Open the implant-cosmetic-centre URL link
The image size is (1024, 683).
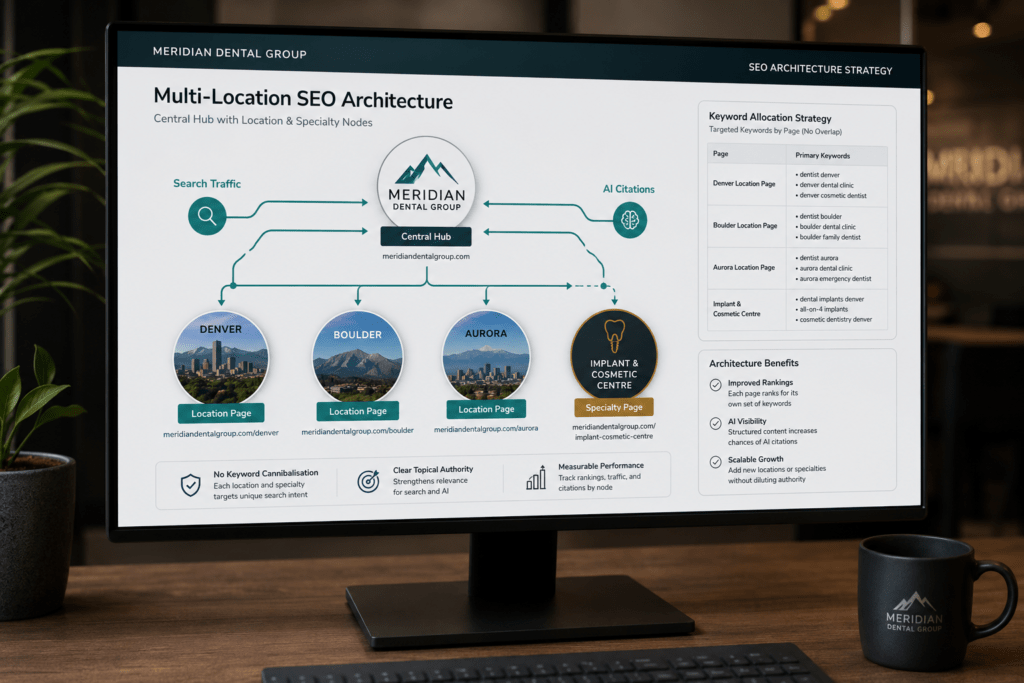point(614,432)
